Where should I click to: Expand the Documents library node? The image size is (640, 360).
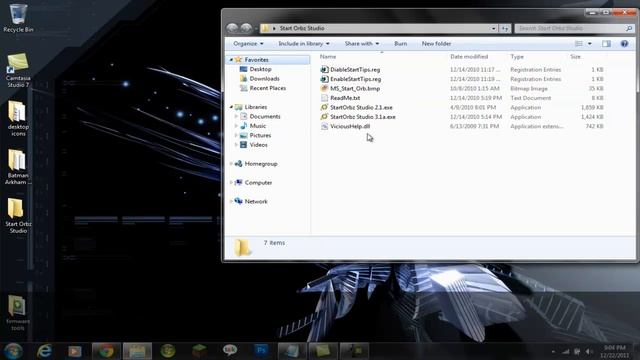coord(236,117)
